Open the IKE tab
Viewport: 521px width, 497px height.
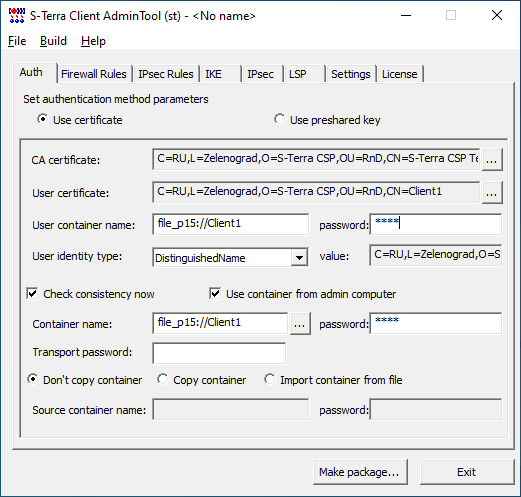tap(220, 74)
